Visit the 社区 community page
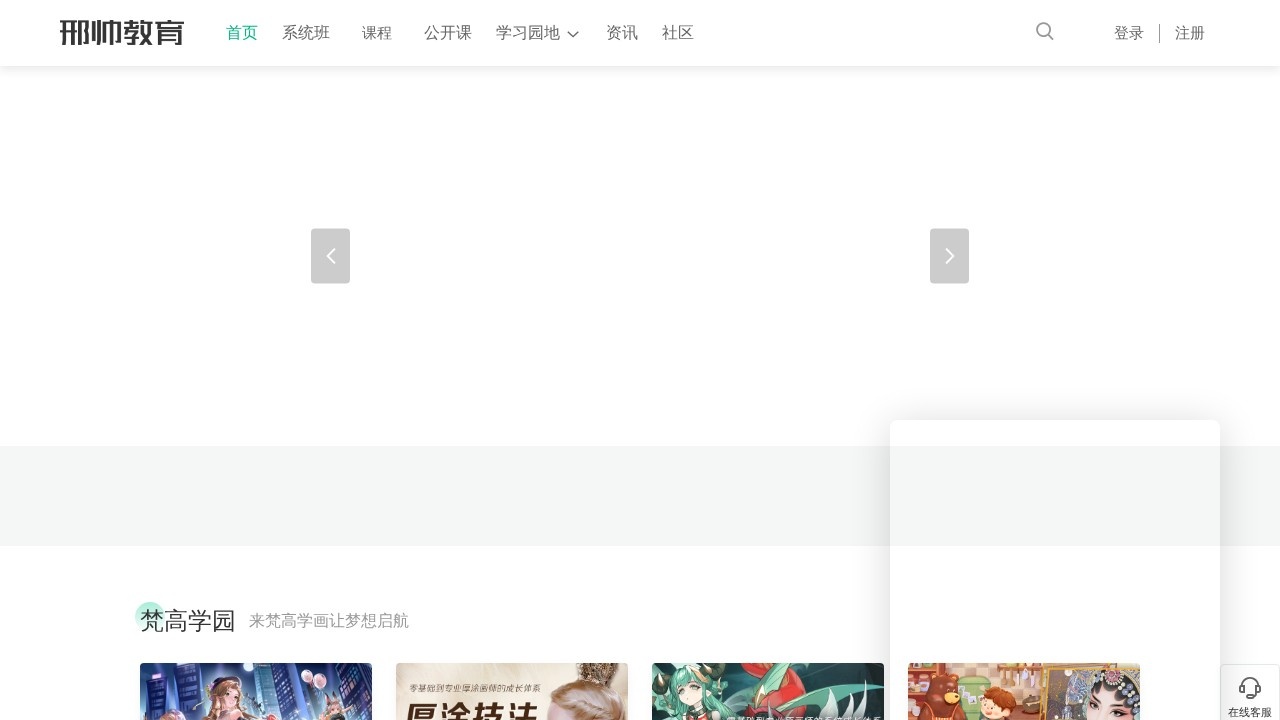The image size is (1280, 720). 677,32
